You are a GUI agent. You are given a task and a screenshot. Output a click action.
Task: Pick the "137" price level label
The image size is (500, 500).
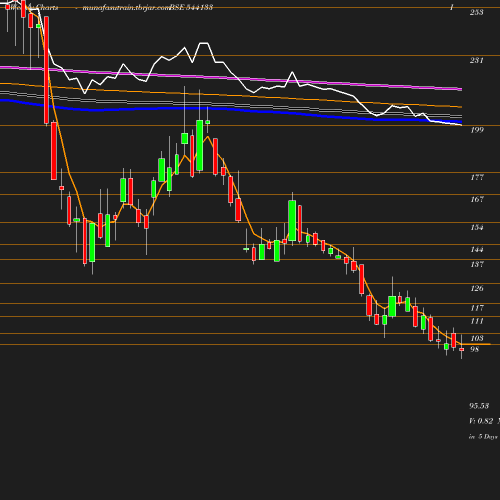click(477, 264)
